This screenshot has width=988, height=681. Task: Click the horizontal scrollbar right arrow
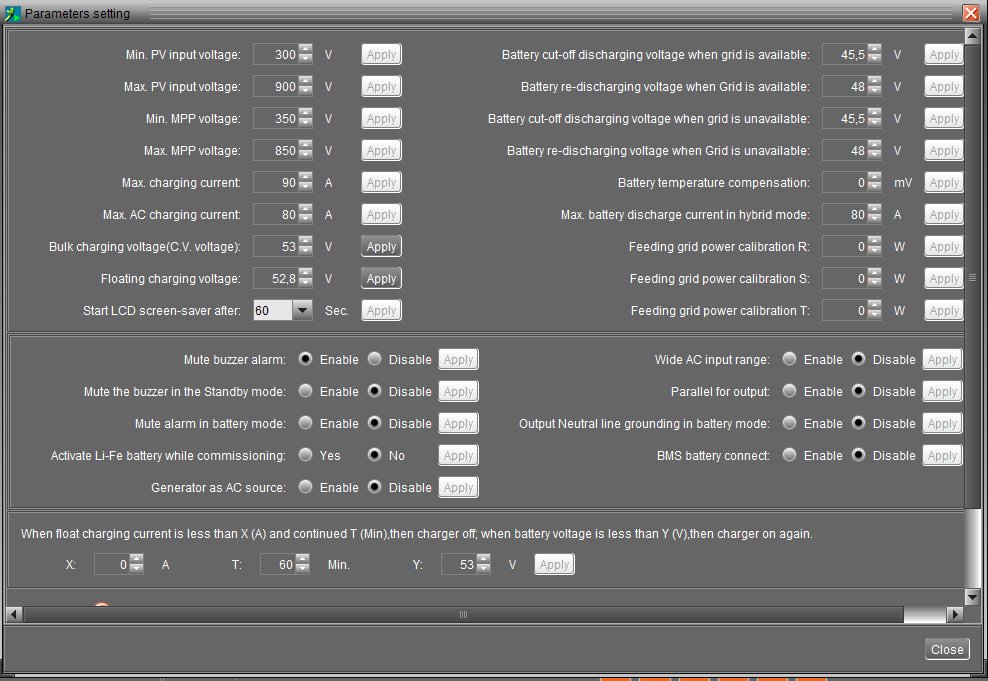point(955,614)
